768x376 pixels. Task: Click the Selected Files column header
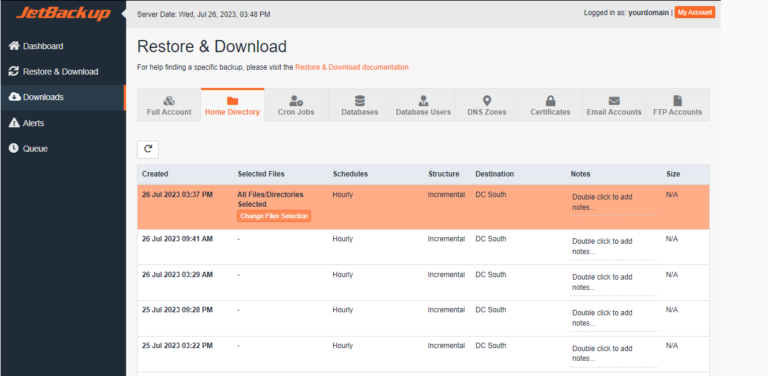point(261,174)
